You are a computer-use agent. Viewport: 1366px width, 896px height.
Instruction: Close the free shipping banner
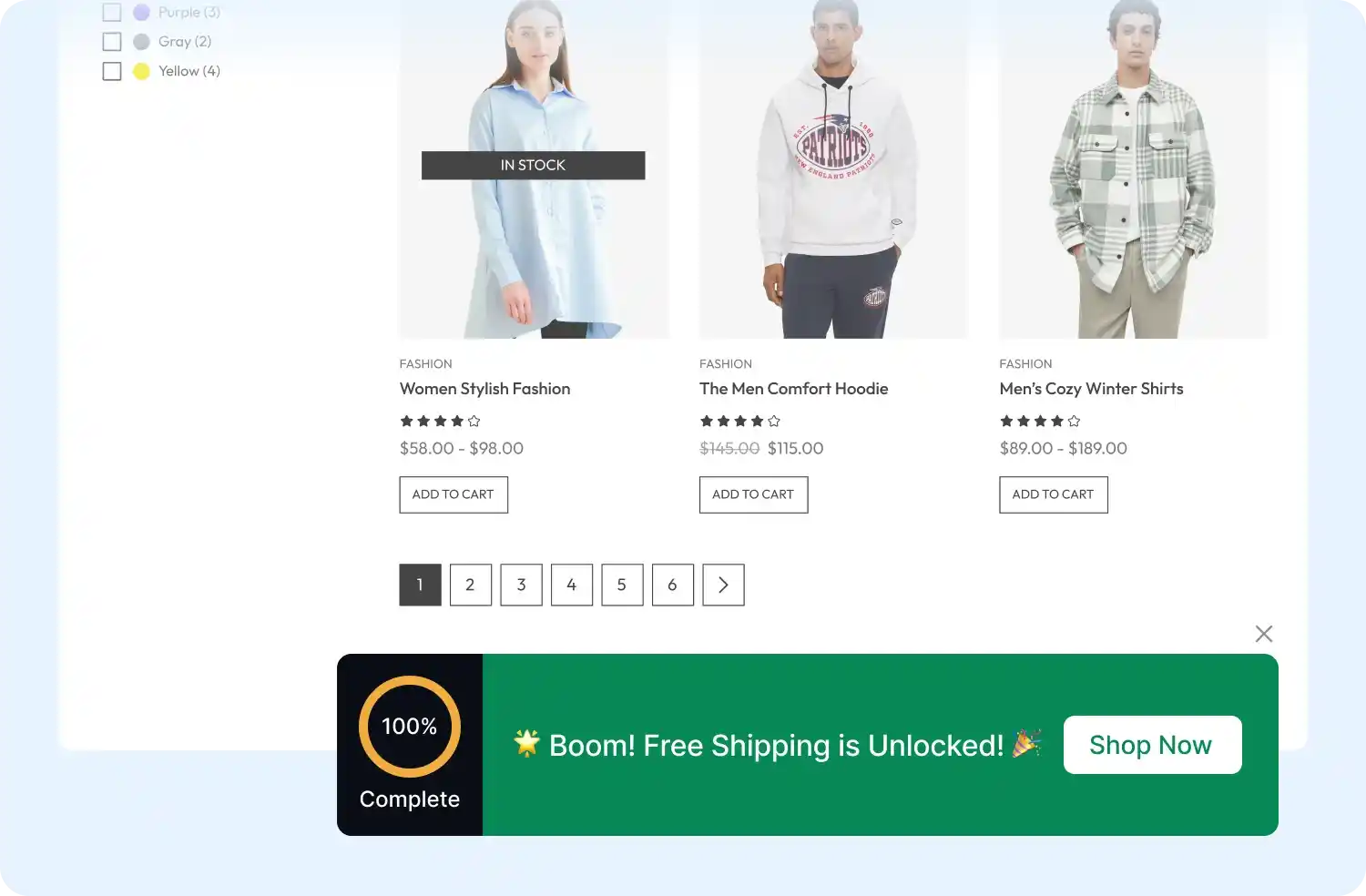click(x=1263, y=634)
